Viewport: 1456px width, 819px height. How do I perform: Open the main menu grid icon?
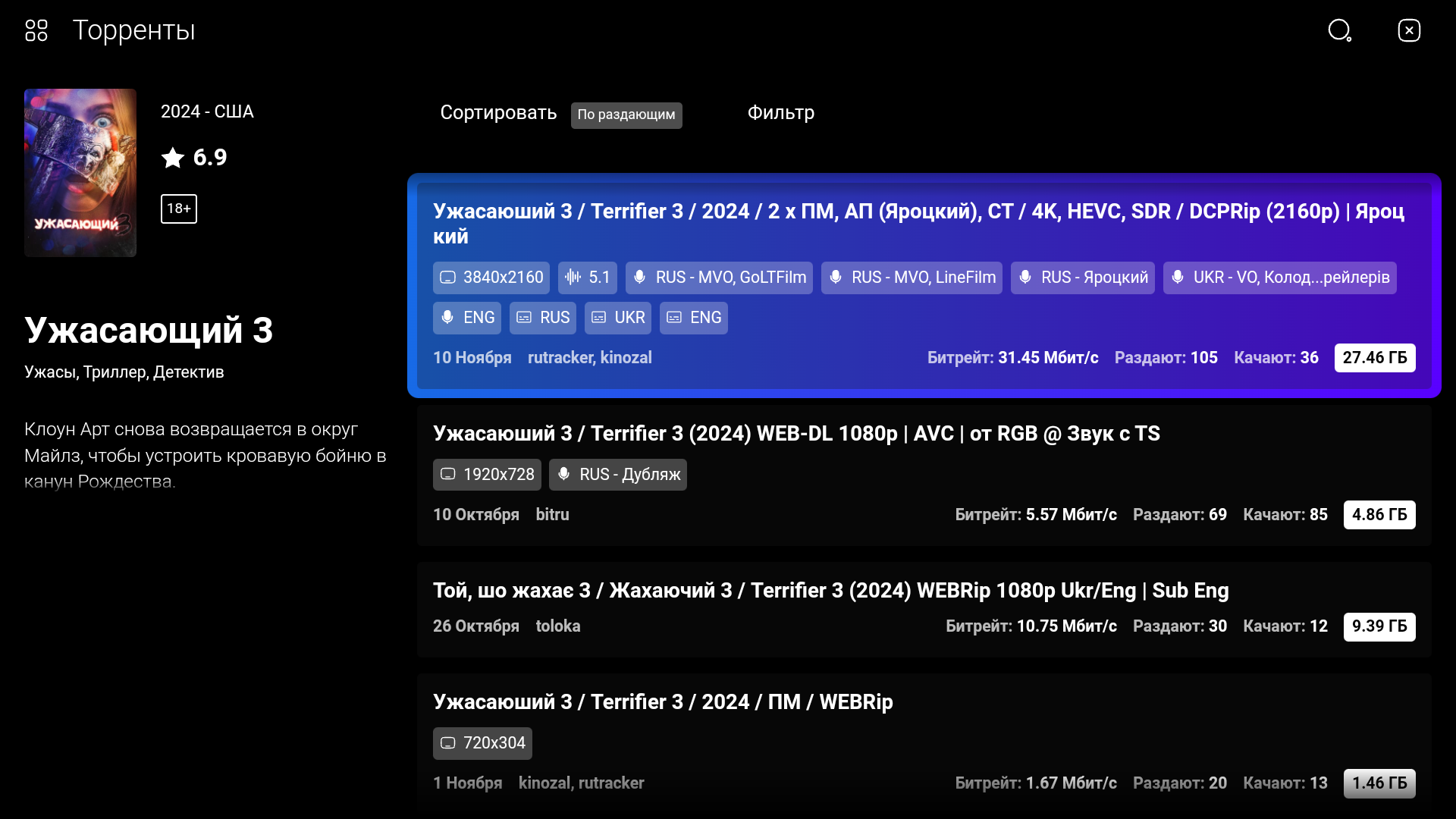pos(36,30)
